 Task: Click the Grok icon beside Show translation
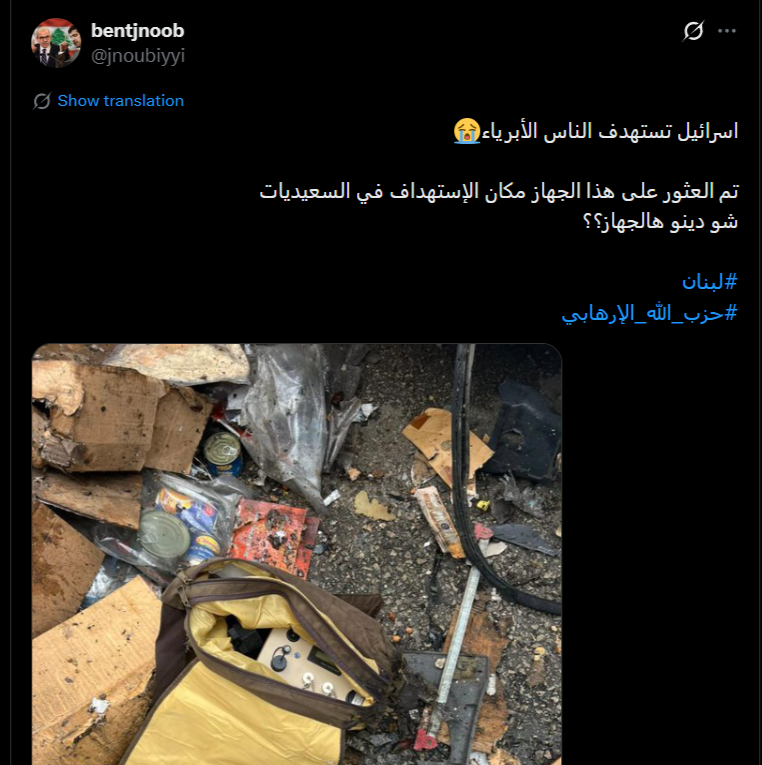click(x=42, y=101)
